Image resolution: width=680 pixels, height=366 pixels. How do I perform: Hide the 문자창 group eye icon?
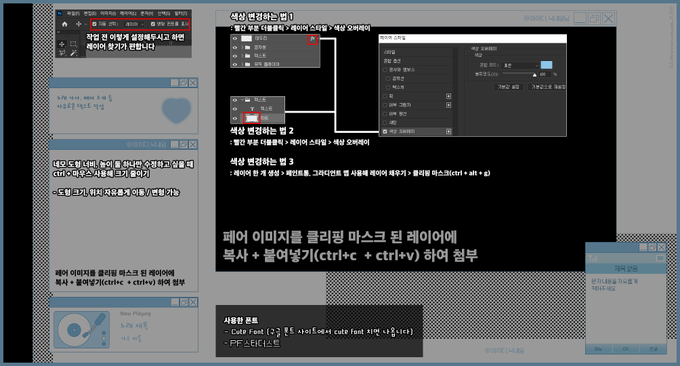tap(235, 47)
